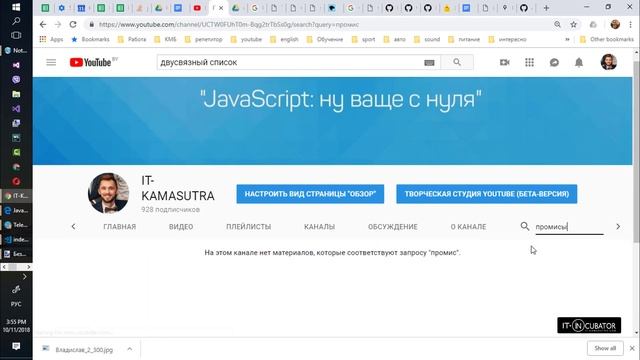The width and height of the screenshot is (640, 360).
Task: Open the ВИДЕО channel tab
Action: pos(181,227)
